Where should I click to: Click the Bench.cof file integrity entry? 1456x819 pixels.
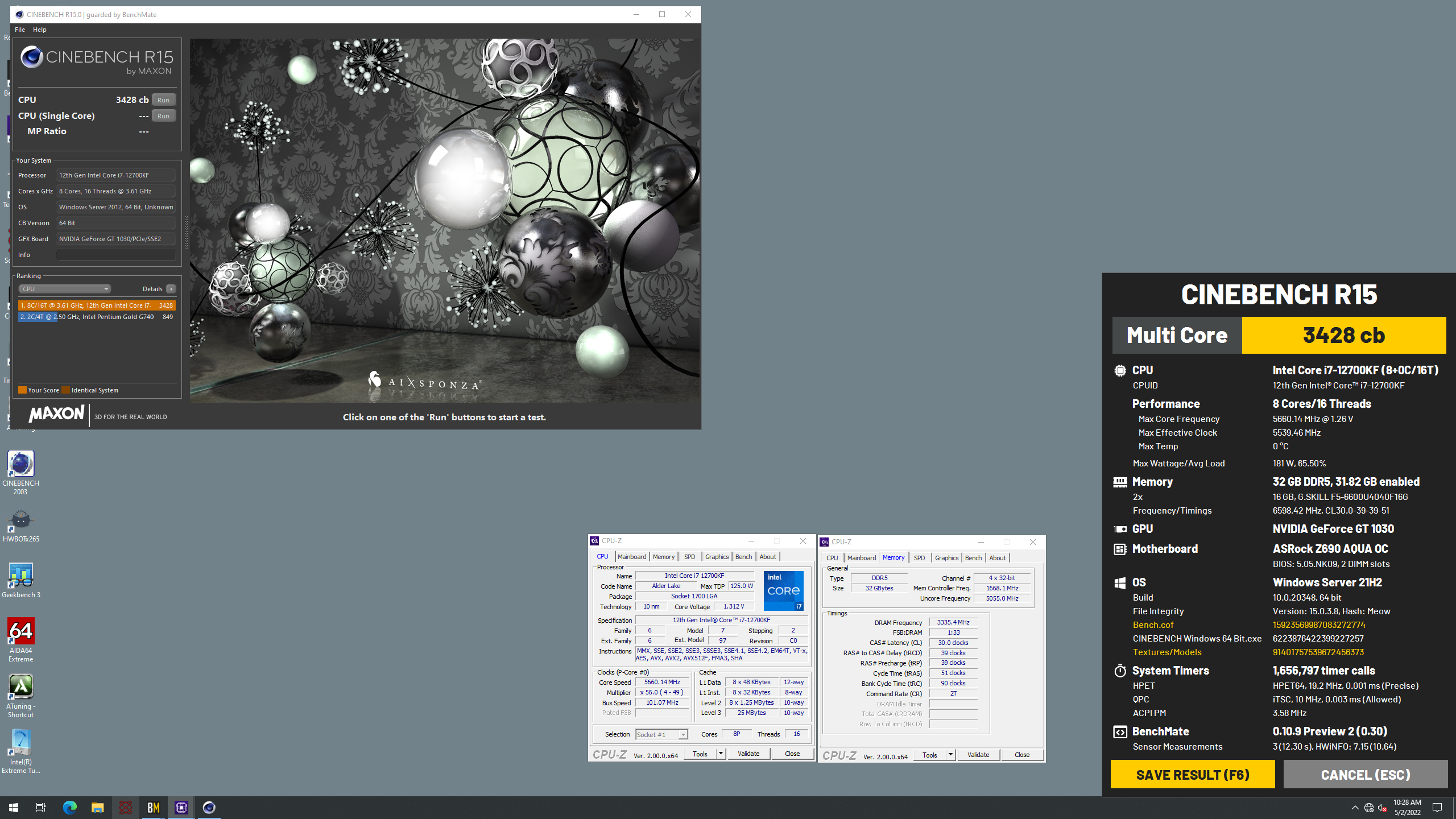(x=1153, y=625)
